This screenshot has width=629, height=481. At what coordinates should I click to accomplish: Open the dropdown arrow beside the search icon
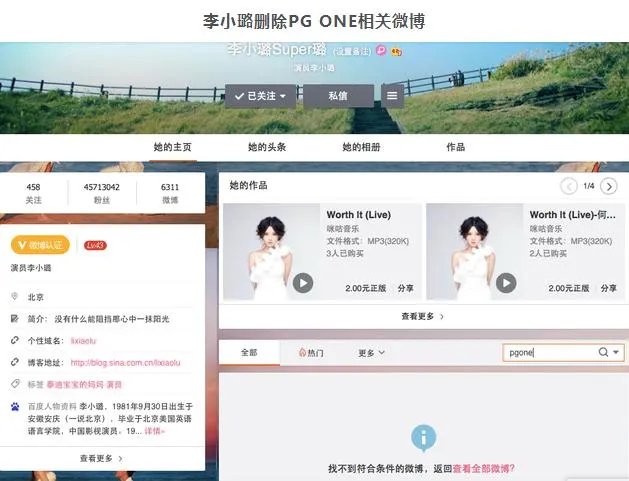[x=616, y=352]
